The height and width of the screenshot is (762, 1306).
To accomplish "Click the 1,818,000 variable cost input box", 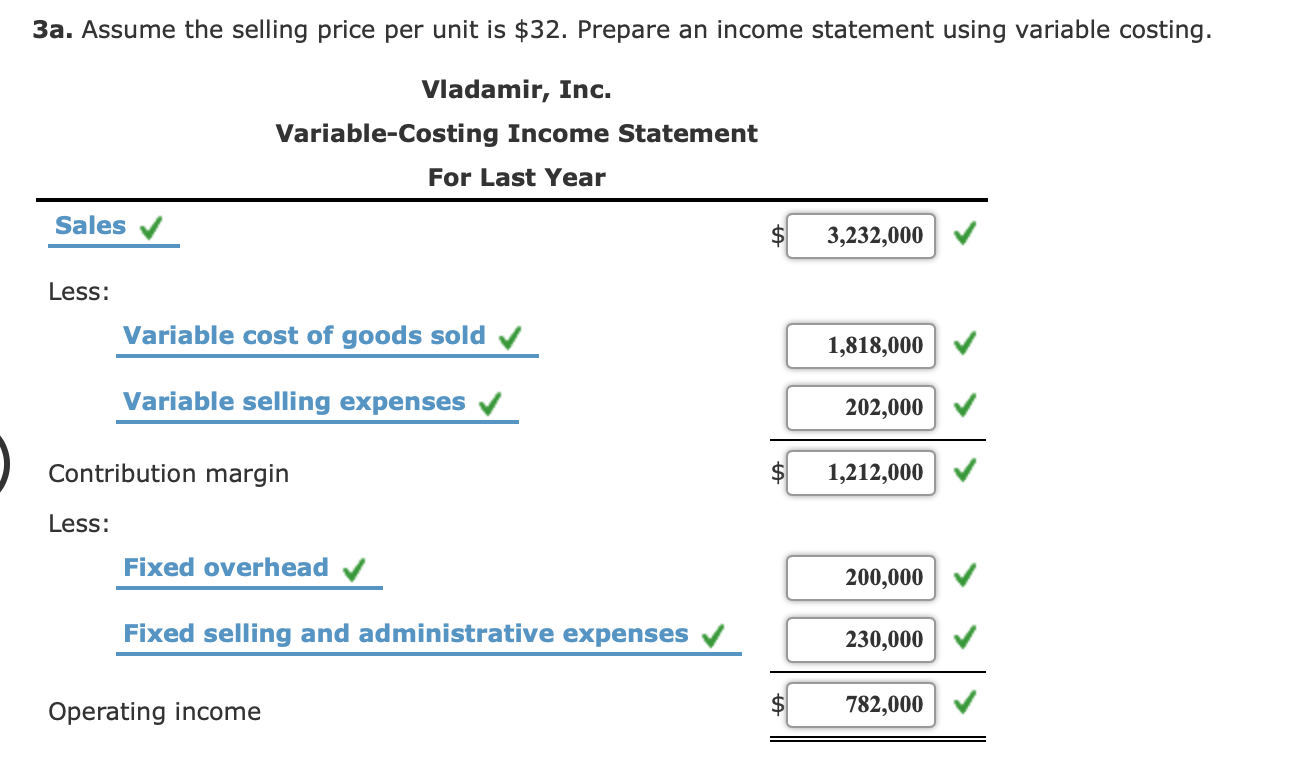I will click(x=861, y=346).
